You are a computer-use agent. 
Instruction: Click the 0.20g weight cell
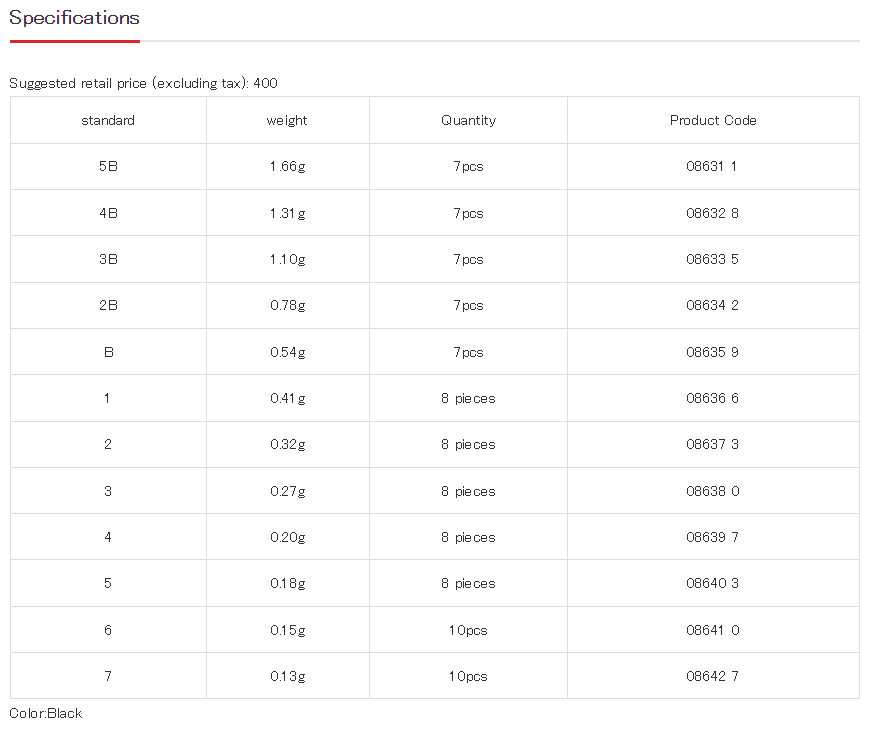[287, 537]
